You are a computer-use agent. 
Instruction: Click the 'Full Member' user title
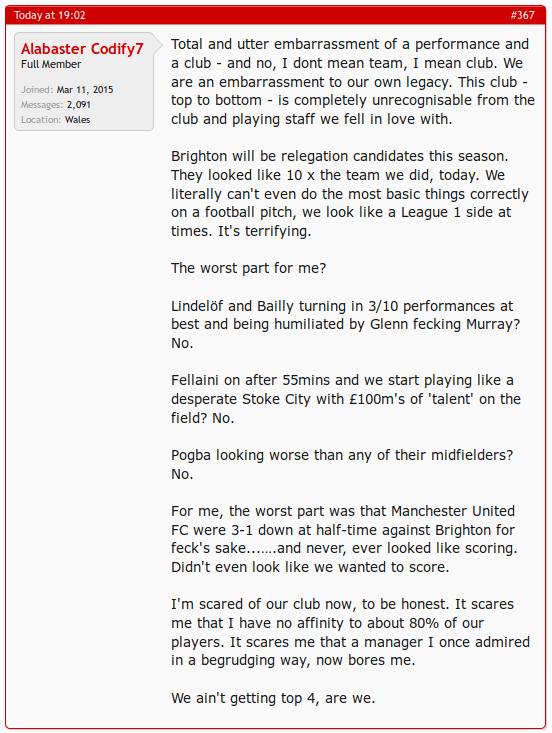tap(51, 65)
